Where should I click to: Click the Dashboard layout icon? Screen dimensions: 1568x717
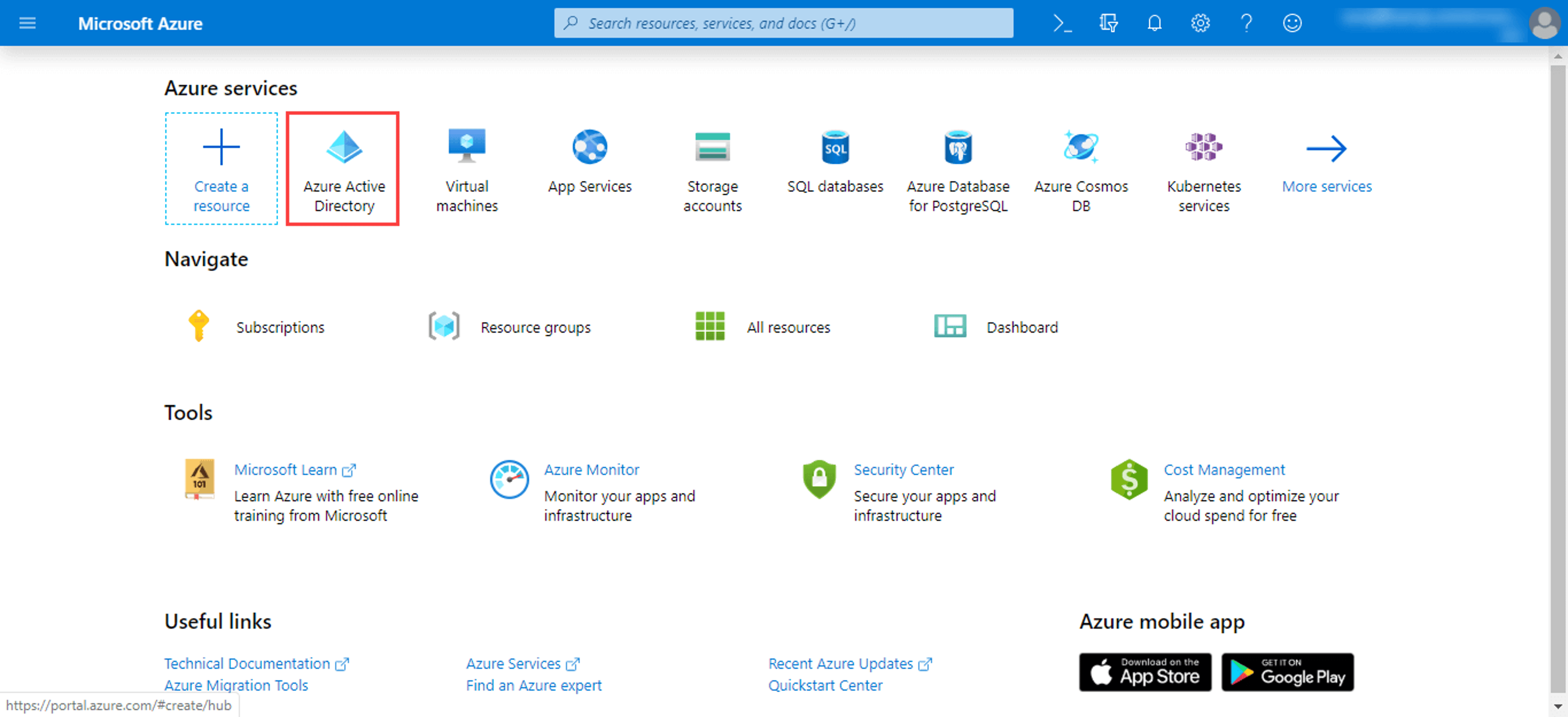pyautogui.click(x=949, y=326)
